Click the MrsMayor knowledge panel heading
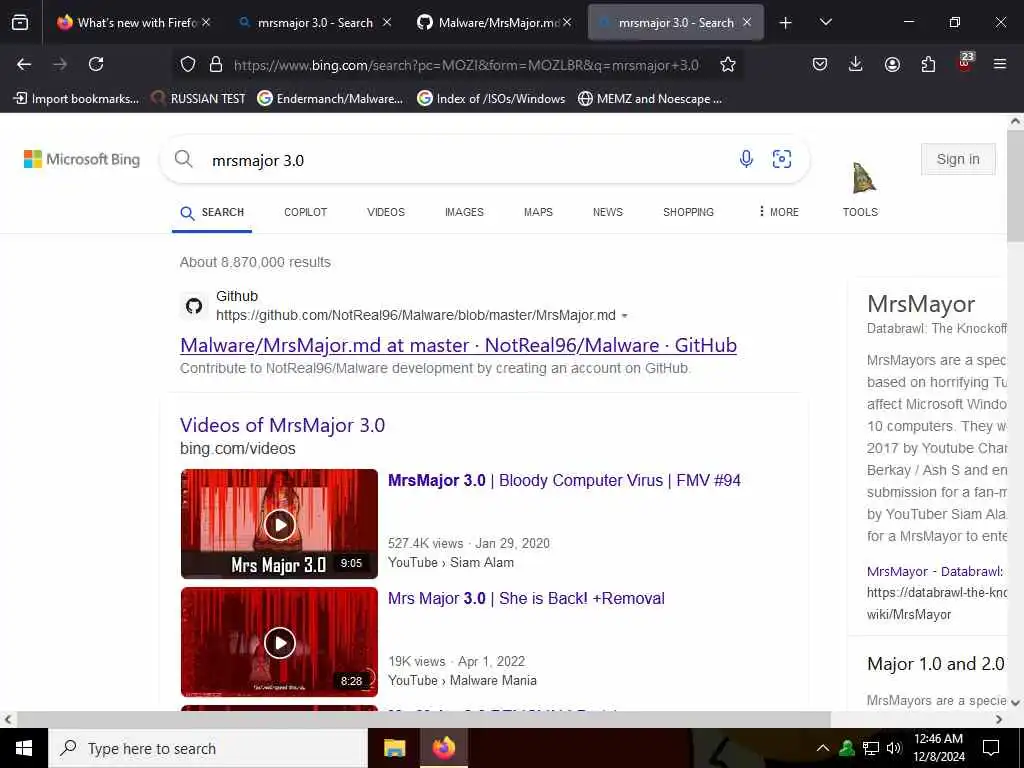This screenshot has height=768, width=1024. tap(921, 304)
